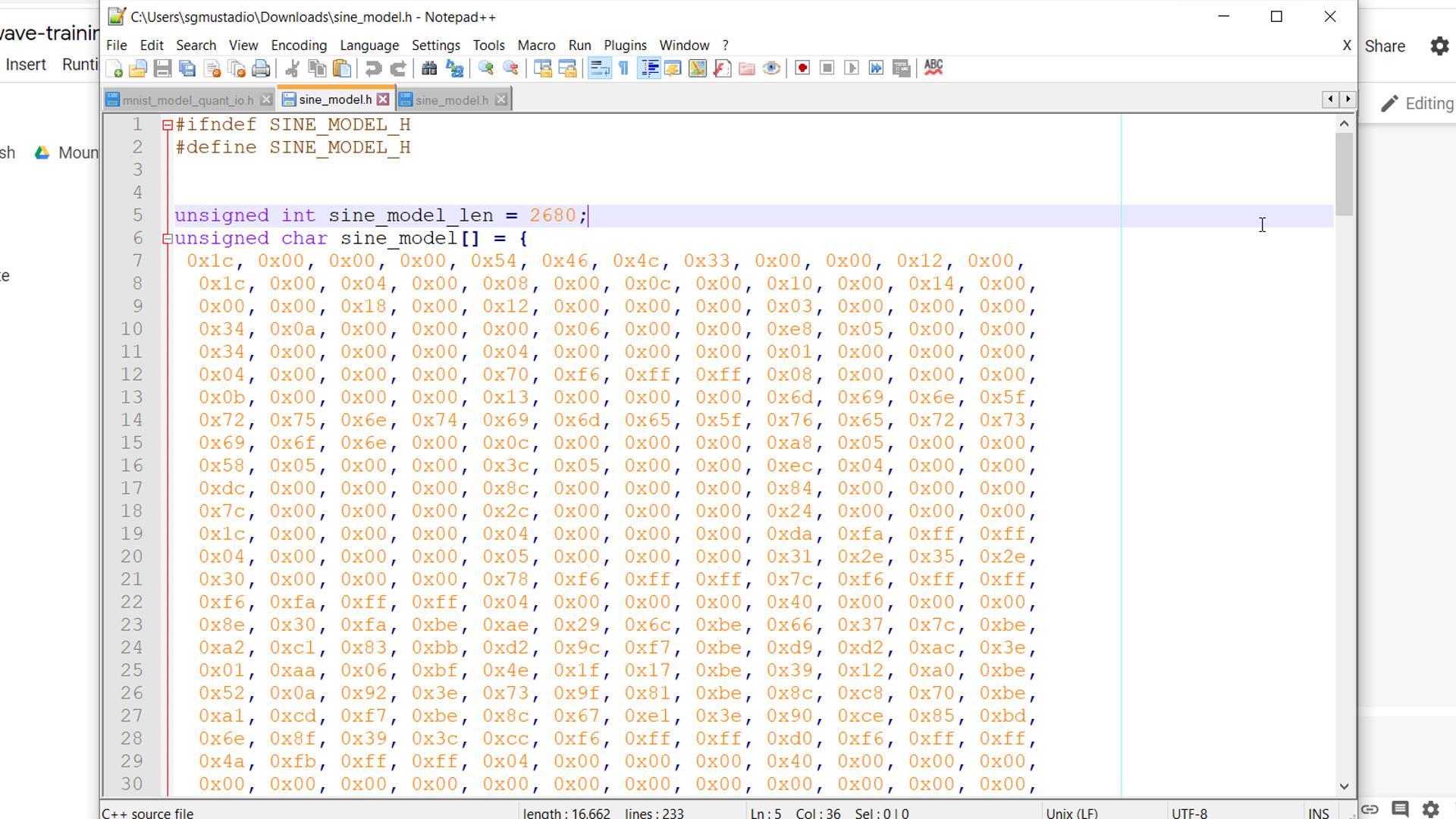Collapse the #ifndef fold on line 1
This screenshot has height=819, width=1456.
(168, 125)
